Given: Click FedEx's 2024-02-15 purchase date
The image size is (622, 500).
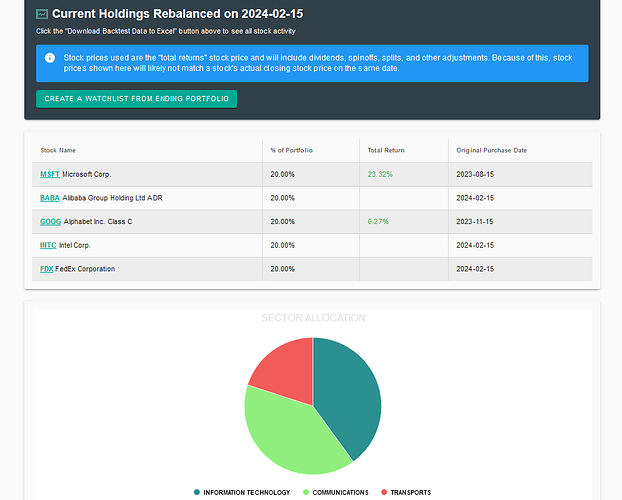Looking at the screenshot, I should click(475, 269).
